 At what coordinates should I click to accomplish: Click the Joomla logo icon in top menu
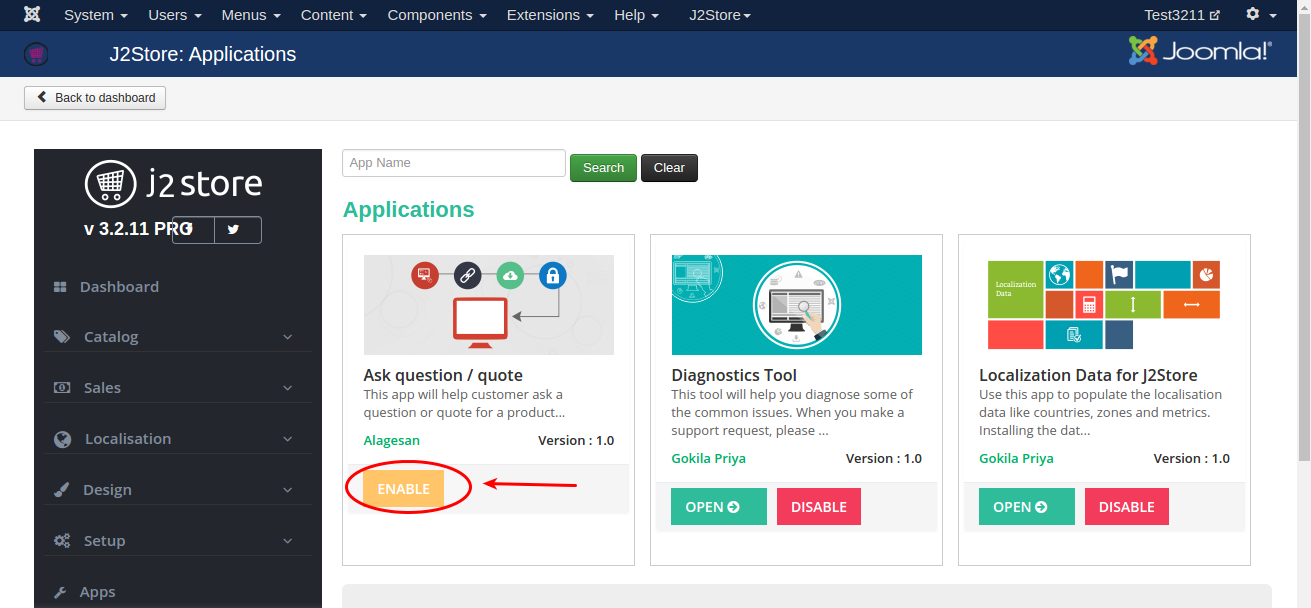pyautogui.click(x=32, y=15)
